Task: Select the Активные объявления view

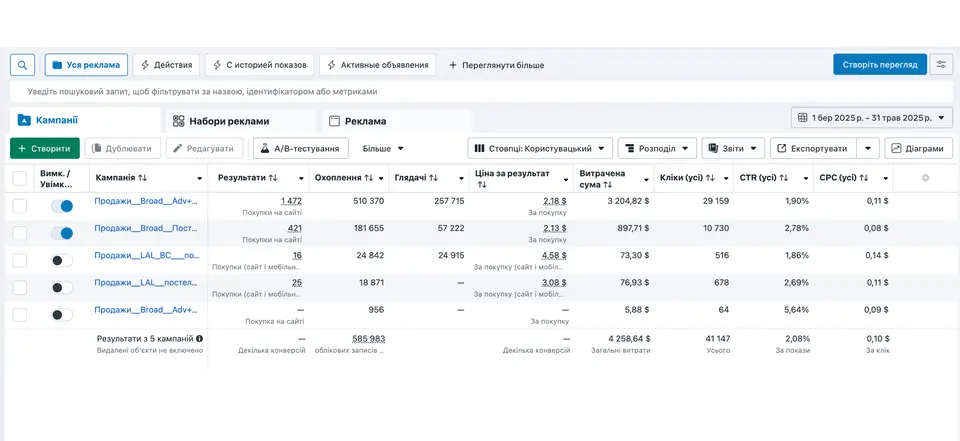Action: [378, 64]
